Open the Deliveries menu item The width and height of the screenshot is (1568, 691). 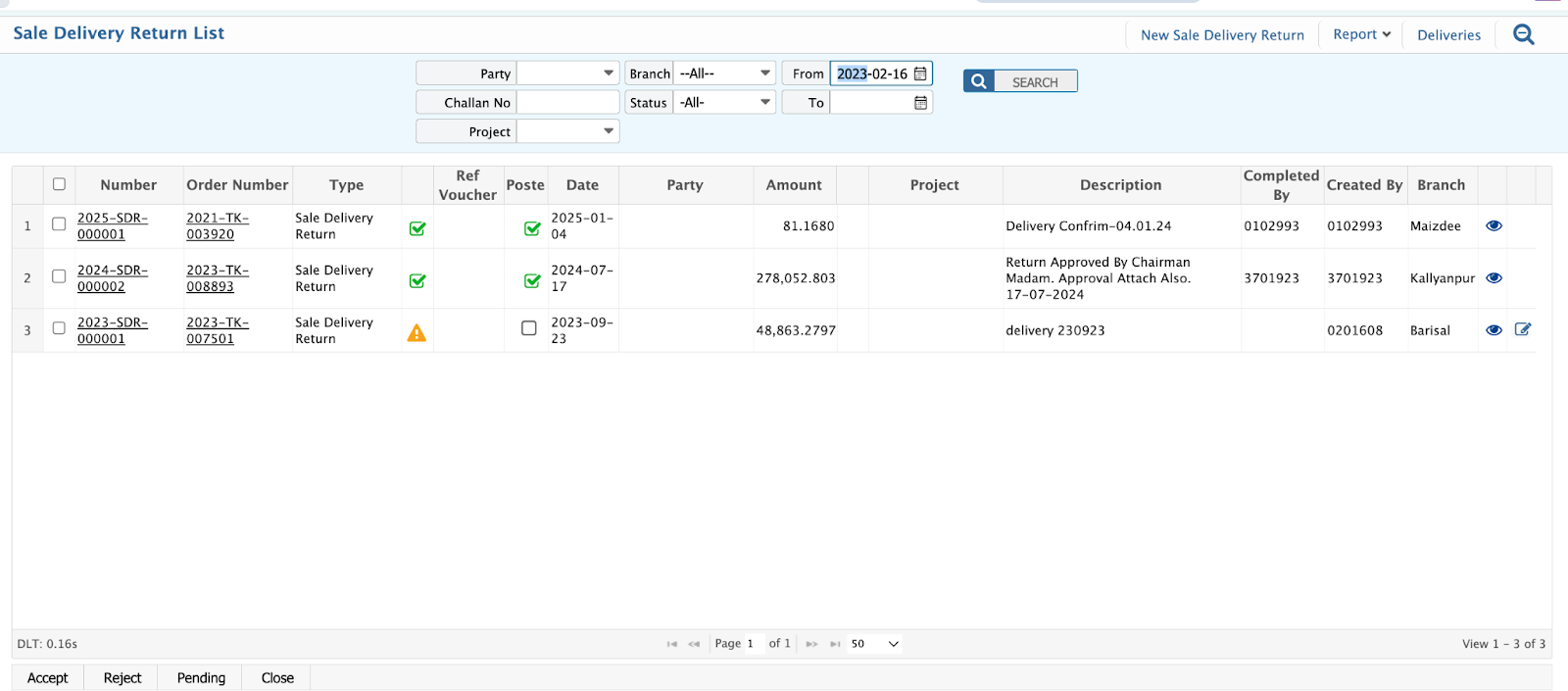1448,35
